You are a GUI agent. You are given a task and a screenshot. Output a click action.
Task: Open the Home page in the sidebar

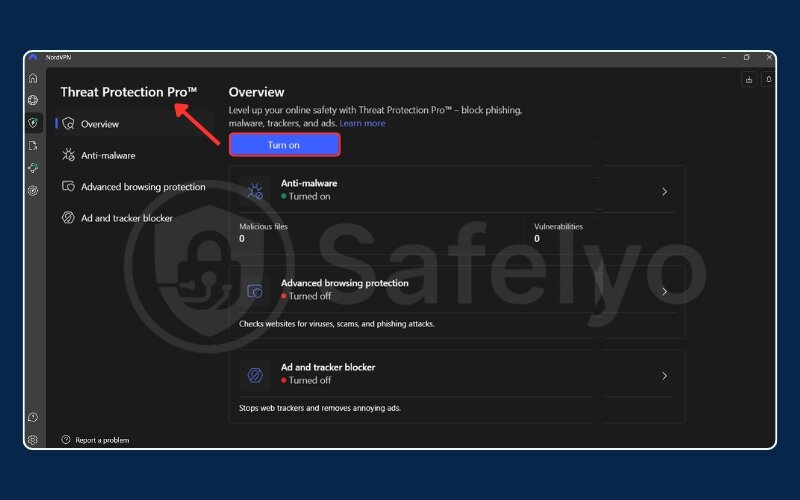click(x=33, y=78)
